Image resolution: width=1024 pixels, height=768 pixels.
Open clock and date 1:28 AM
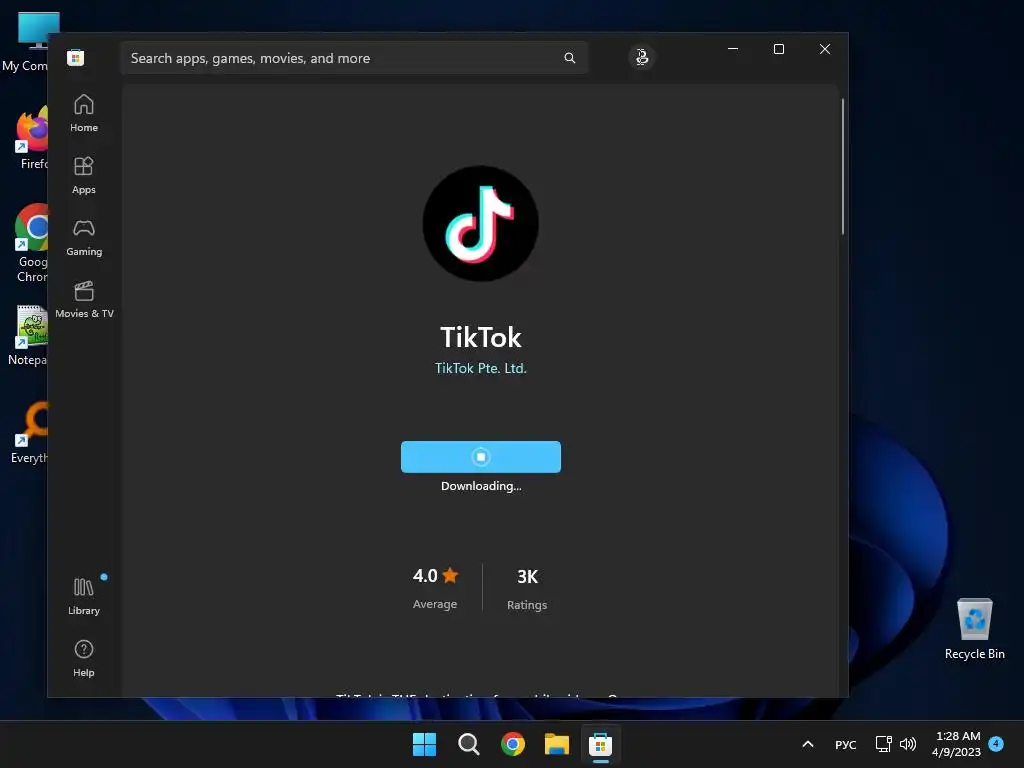point(957,744)
